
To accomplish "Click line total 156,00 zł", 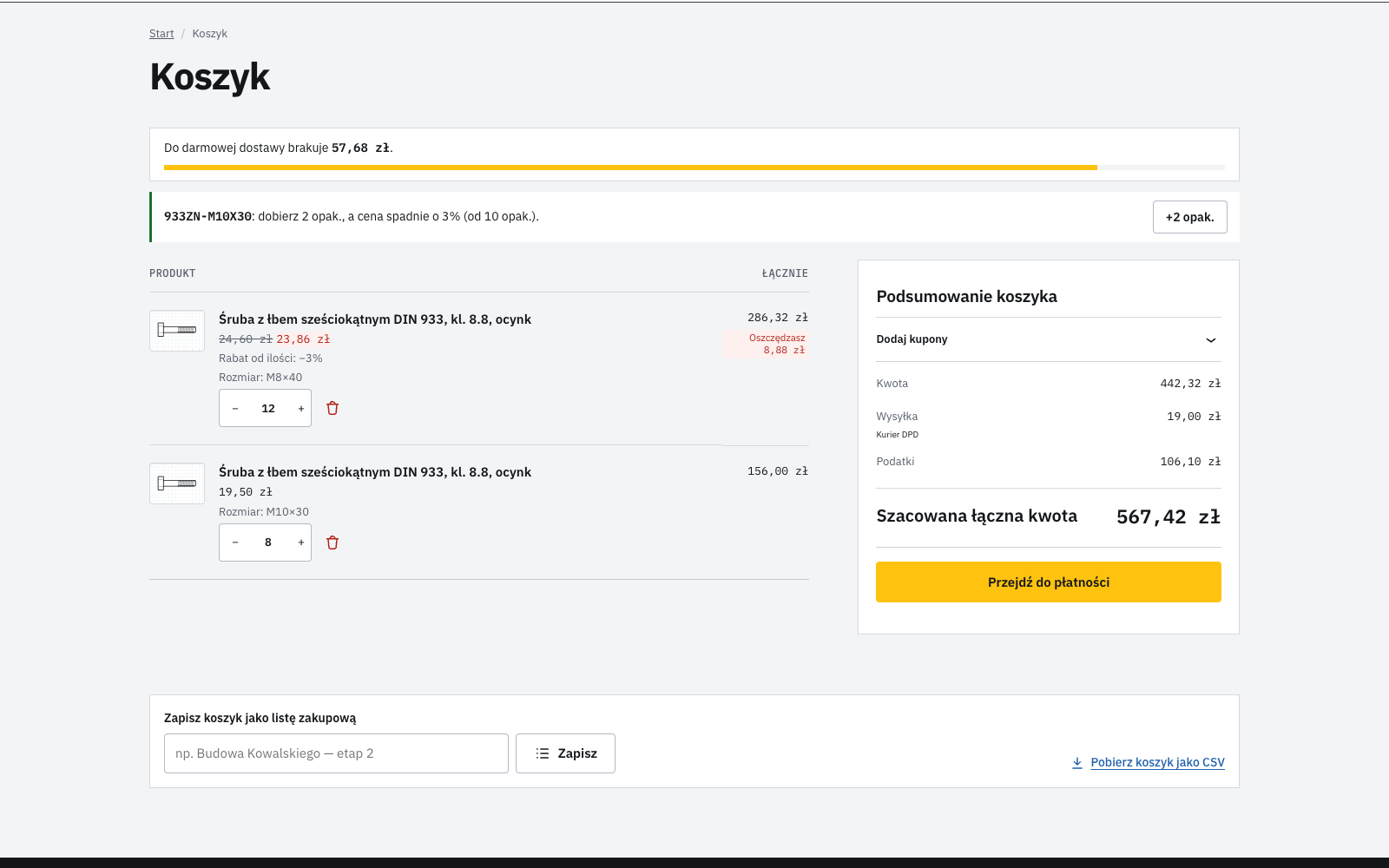I will pos(778,471).
